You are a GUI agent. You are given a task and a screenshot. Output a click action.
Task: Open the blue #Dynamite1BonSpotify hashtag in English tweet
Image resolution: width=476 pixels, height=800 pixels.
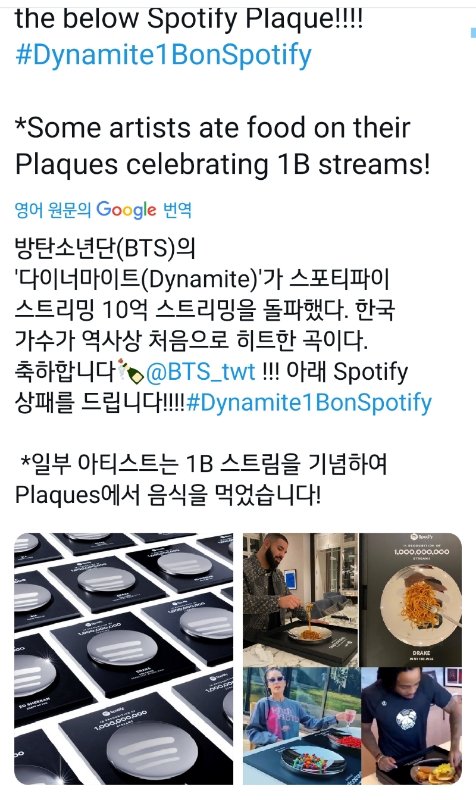(163, 56)
